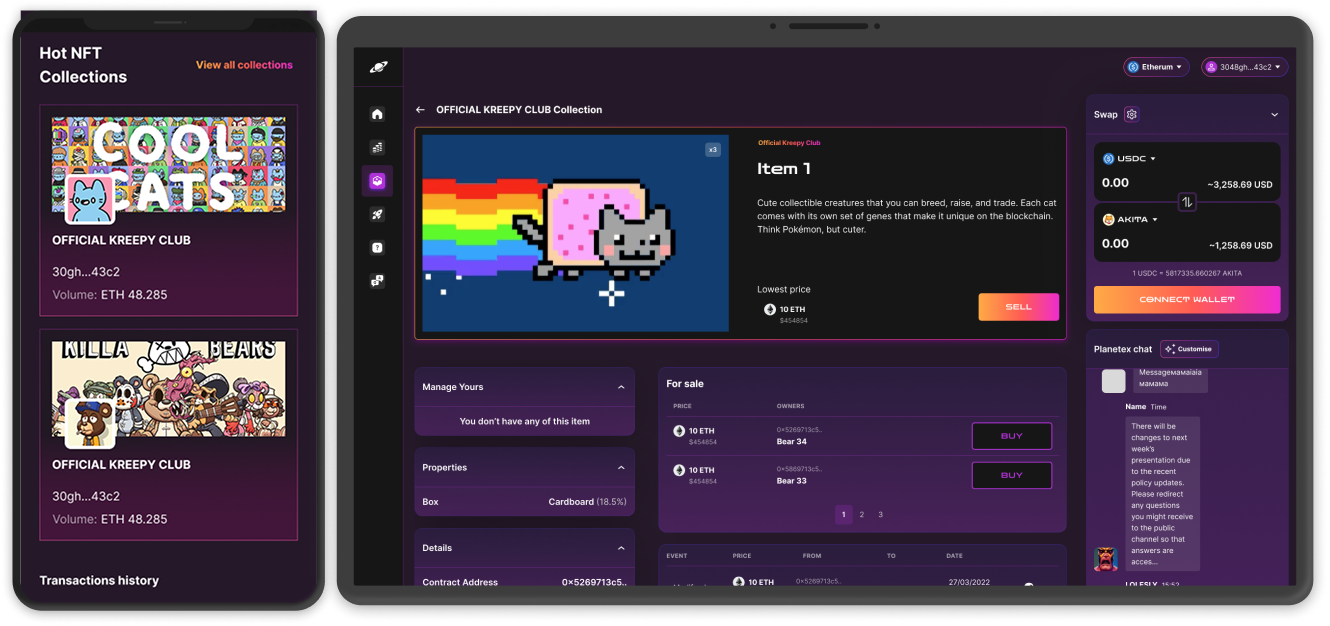Open the 3048gh...43c2 account dropdown
The height and width of the screenshot is (626, 1330).
coord(1244,67)
